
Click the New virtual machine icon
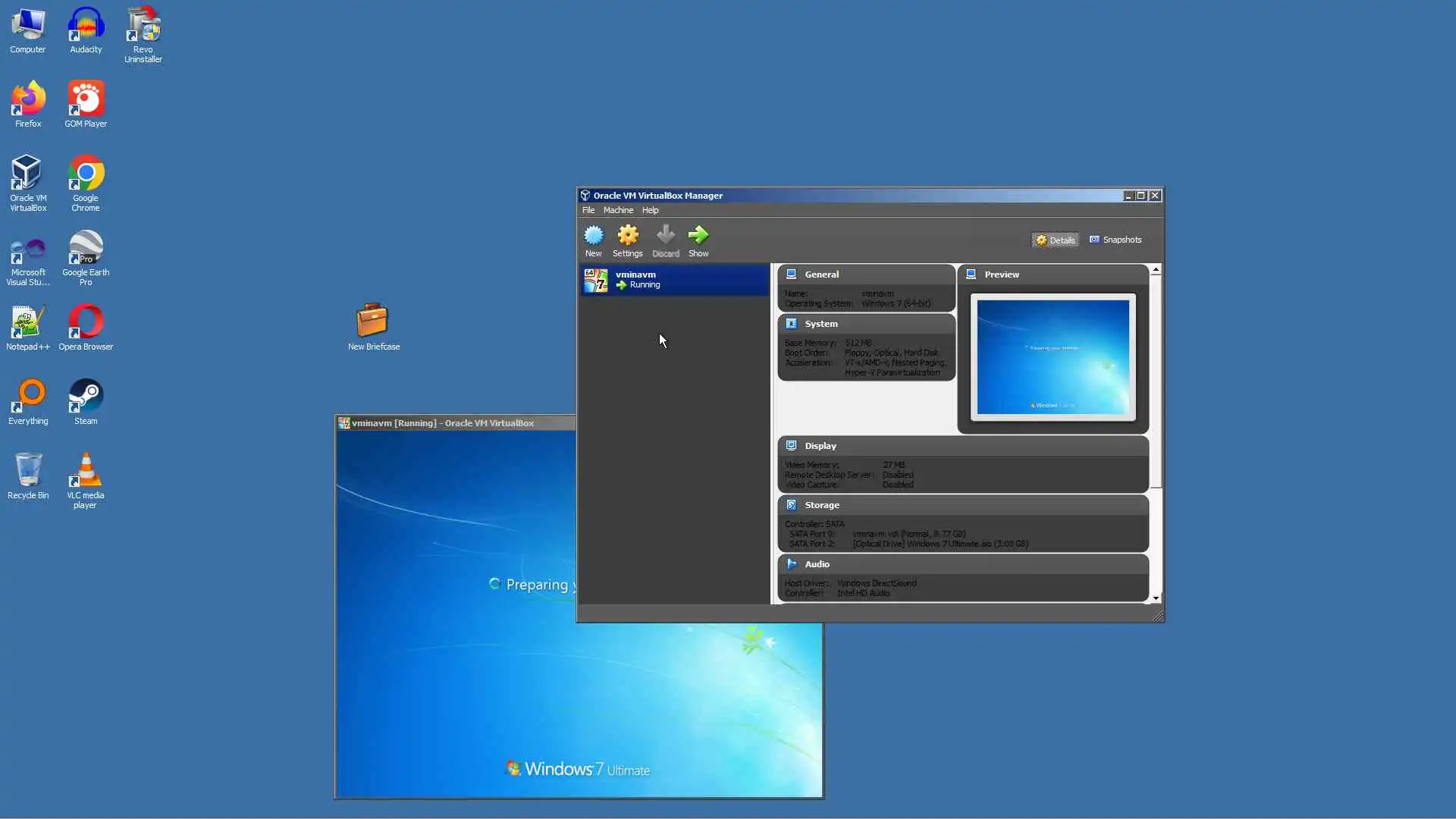(593, 237)
